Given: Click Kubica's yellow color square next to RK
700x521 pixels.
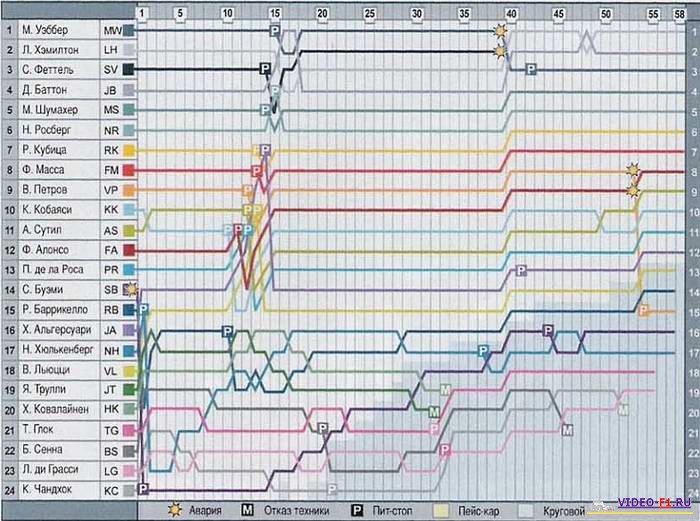Looking at the screenshot, I should click(129, 150).
